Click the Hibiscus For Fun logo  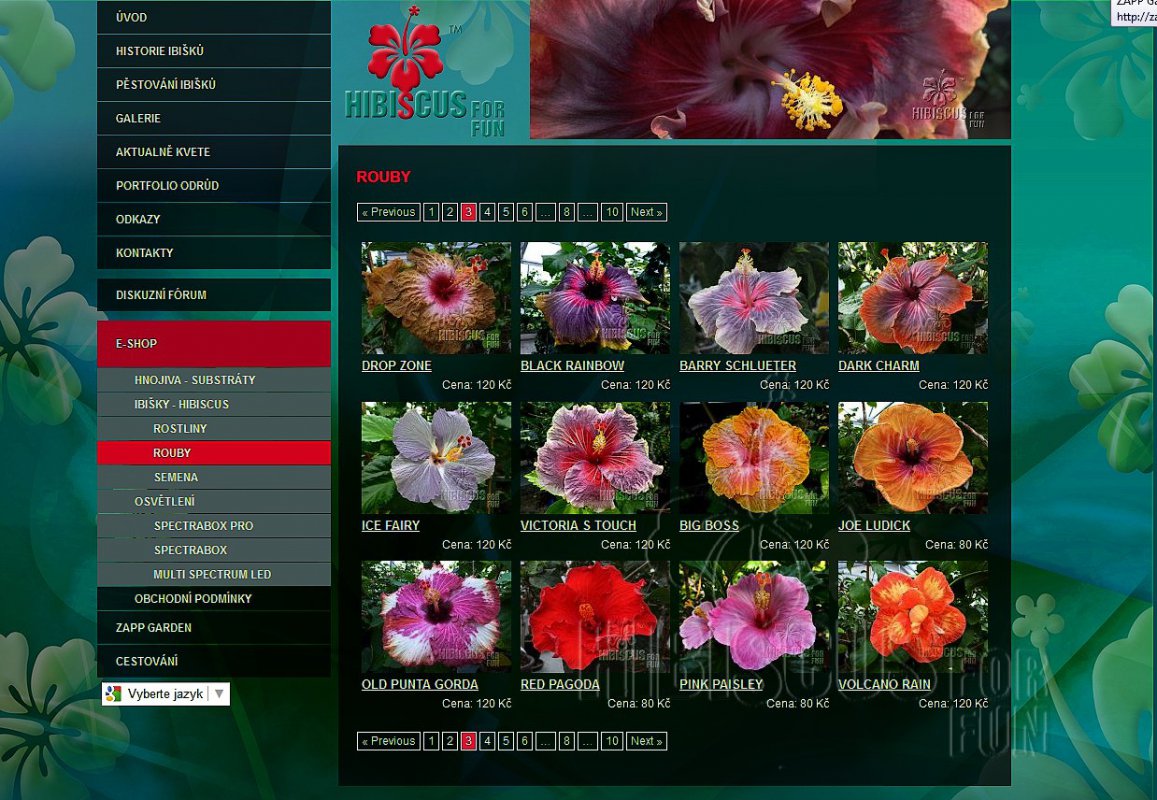coord(425,72)
